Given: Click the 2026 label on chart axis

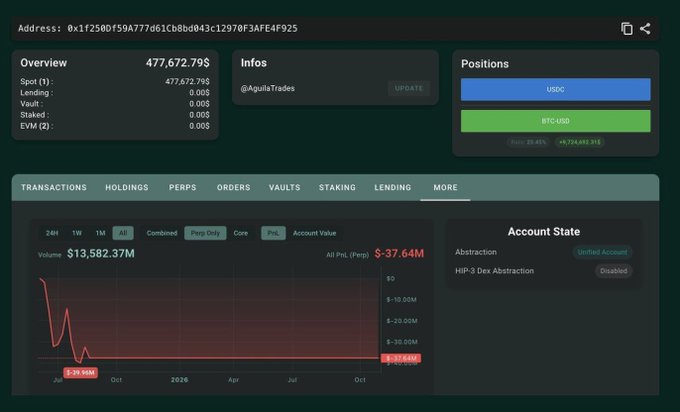Looking at the screenshot, I should [x=180, y=380].
